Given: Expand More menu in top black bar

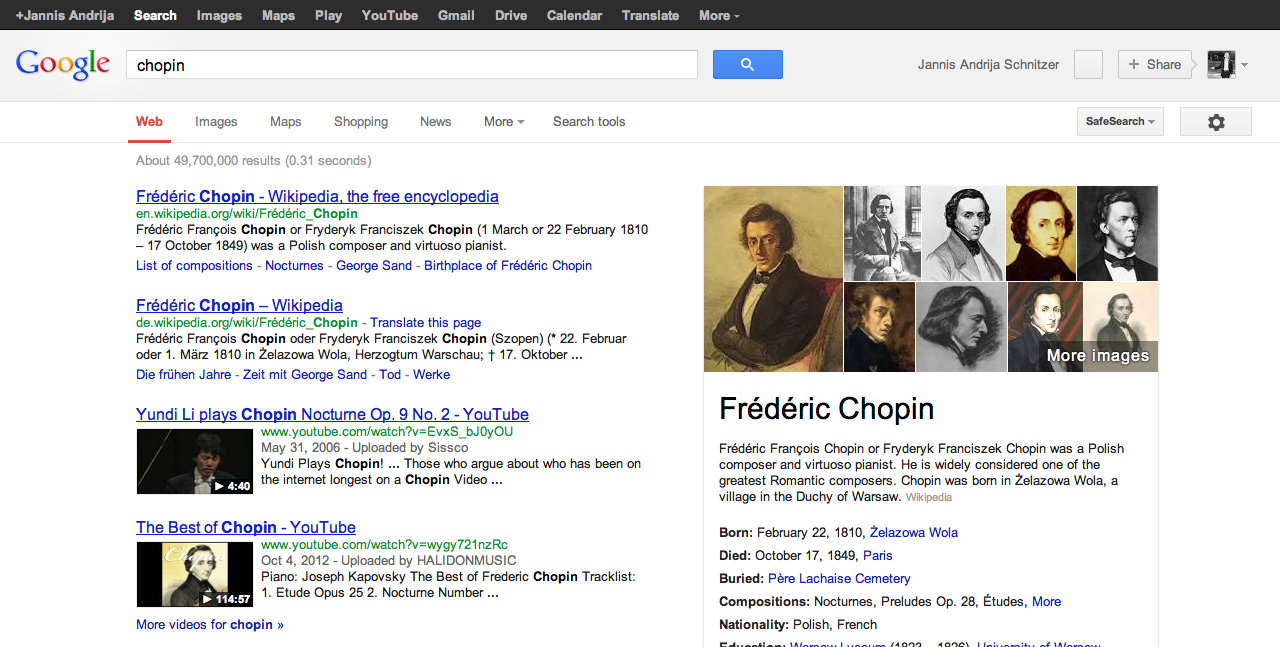Looking at the screenshot, I should tap(719, 15).
